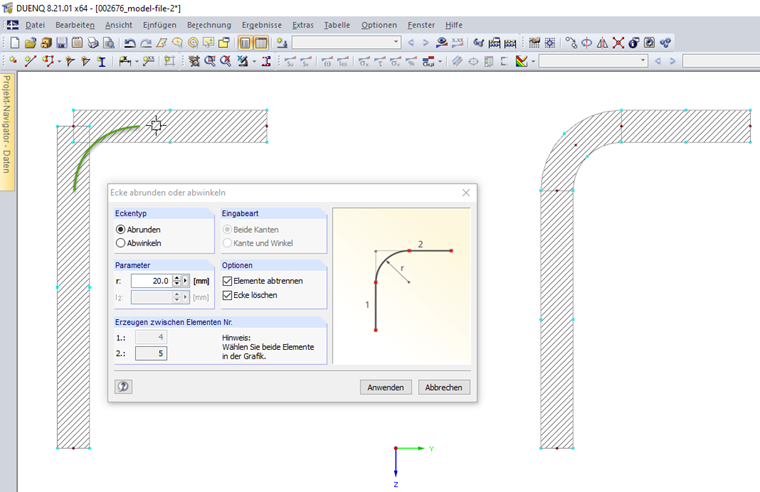
Task: Select the I-section profile tool
Action: tap(101, 61)
